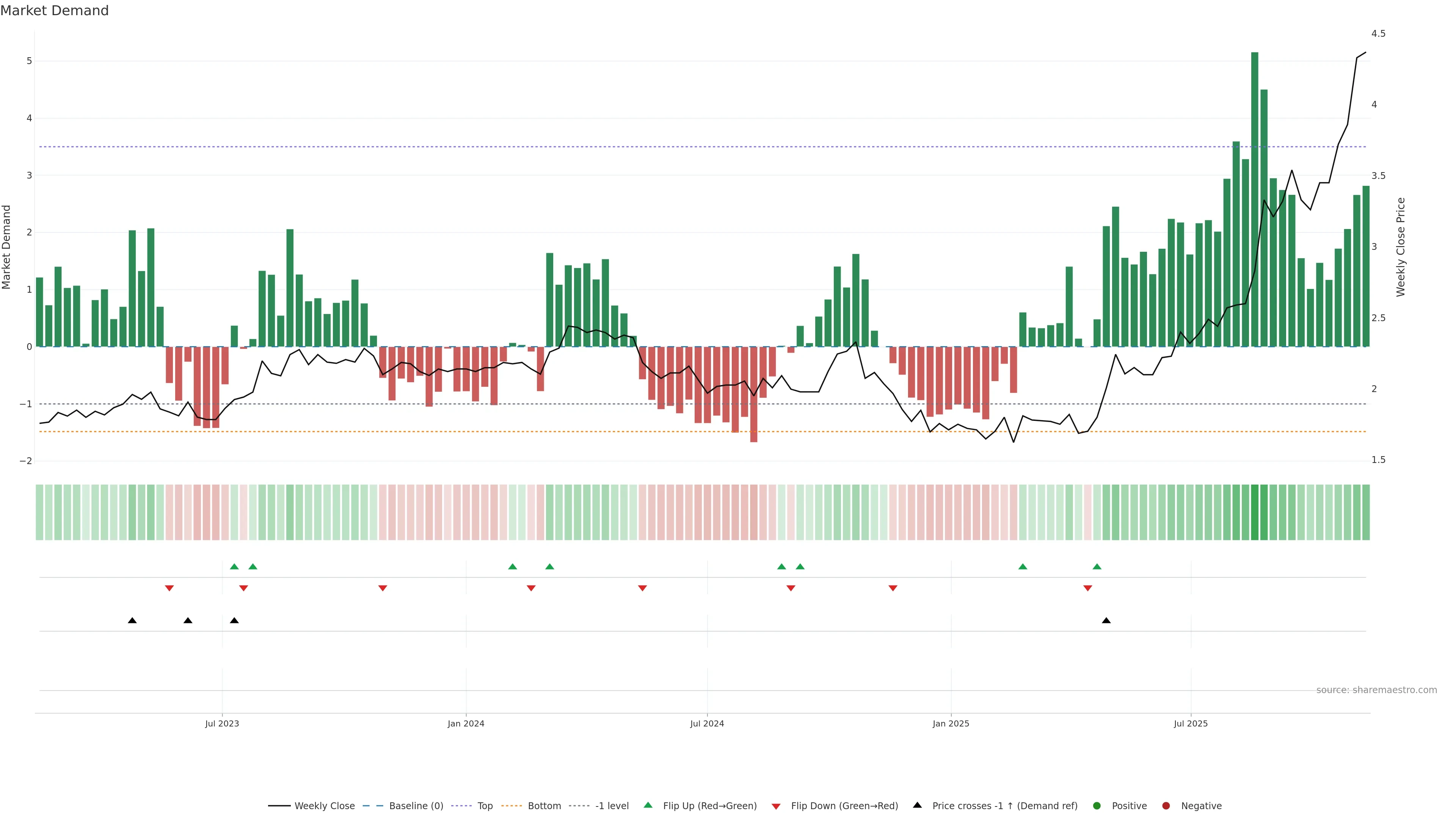Click the black triangle marker nearest Jul 2025
The image size is (1456, 819).
pyautogui.click(x=1106, y=621)
